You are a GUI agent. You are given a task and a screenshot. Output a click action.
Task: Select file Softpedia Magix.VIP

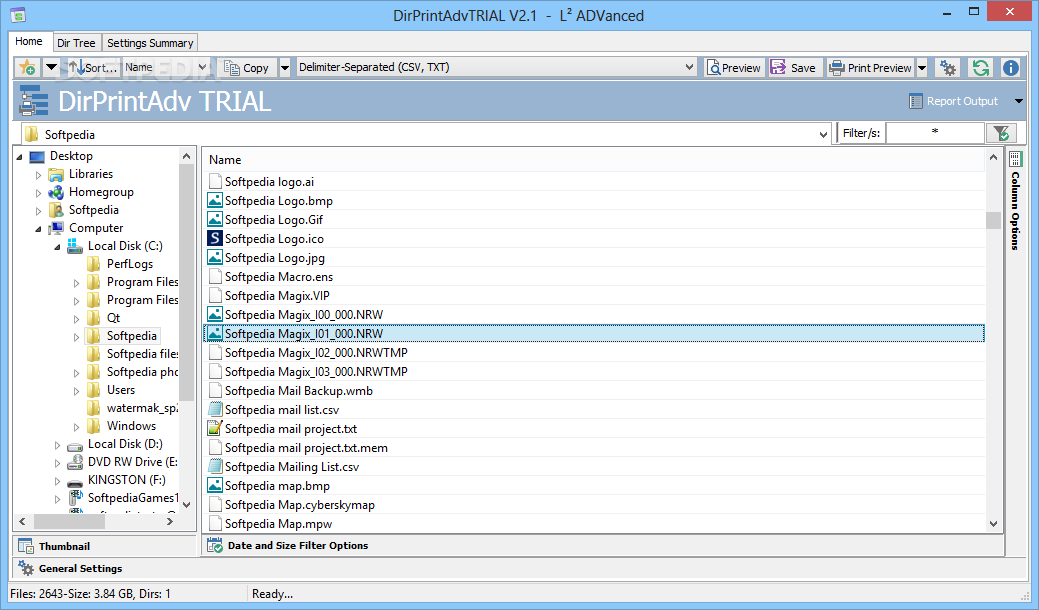277,295
